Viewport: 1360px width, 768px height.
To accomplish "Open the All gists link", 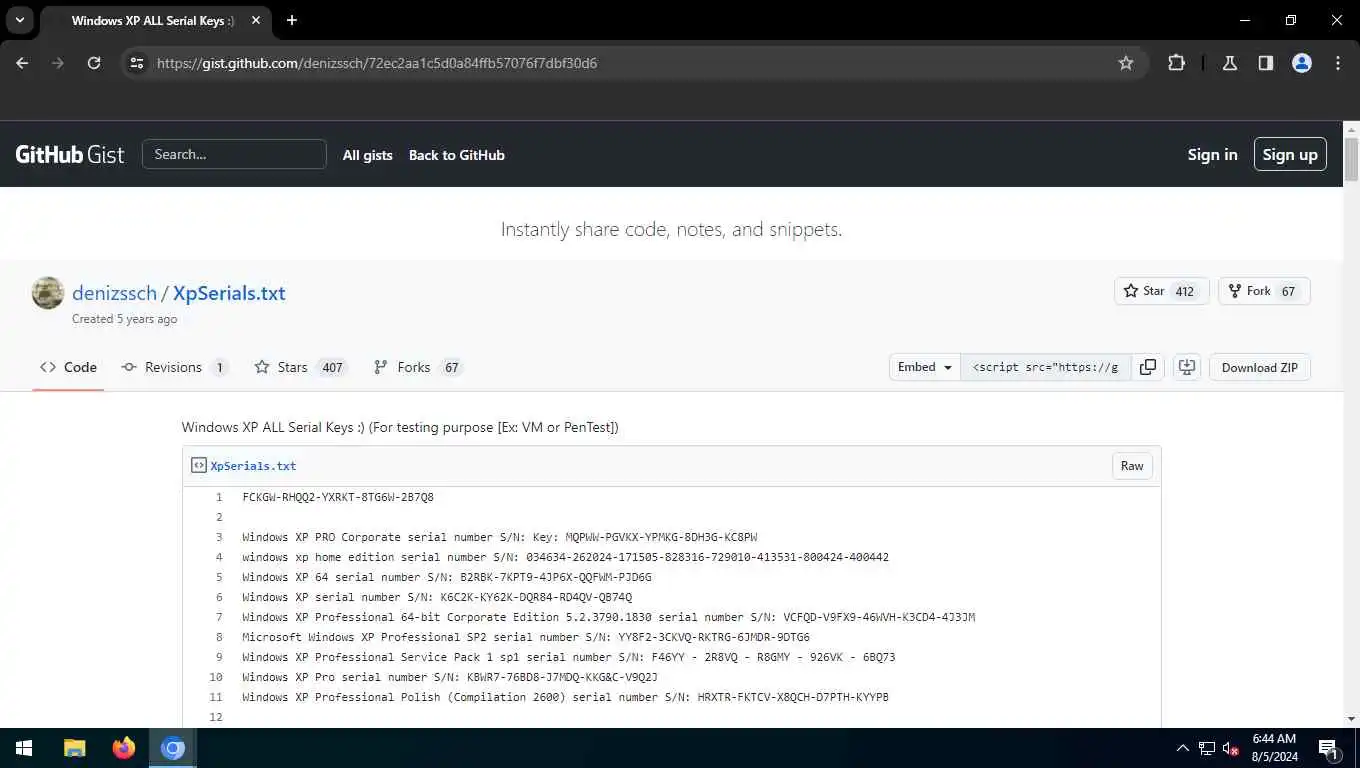I will [x=367, y=155].
